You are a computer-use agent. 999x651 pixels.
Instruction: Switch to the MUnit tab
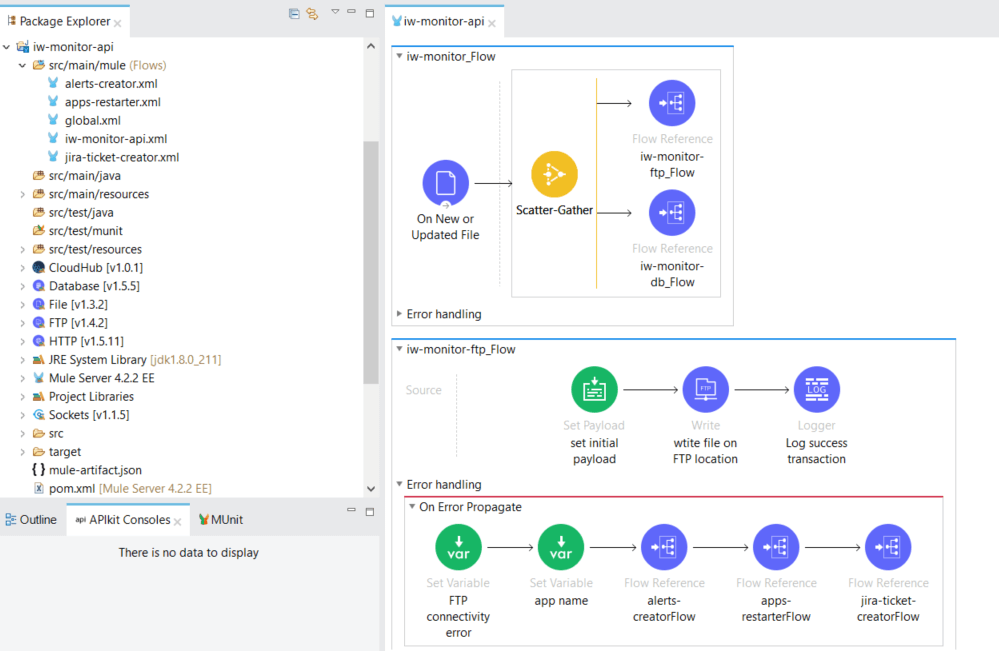[x=220, y=520]
